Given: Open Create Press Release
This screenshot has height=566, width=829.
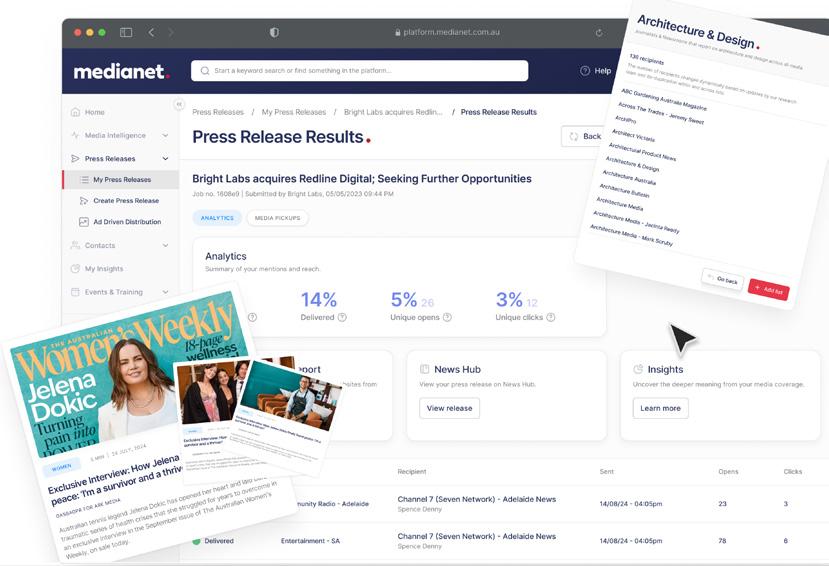Looking at the screenshot, I should [x=126, y=201].
